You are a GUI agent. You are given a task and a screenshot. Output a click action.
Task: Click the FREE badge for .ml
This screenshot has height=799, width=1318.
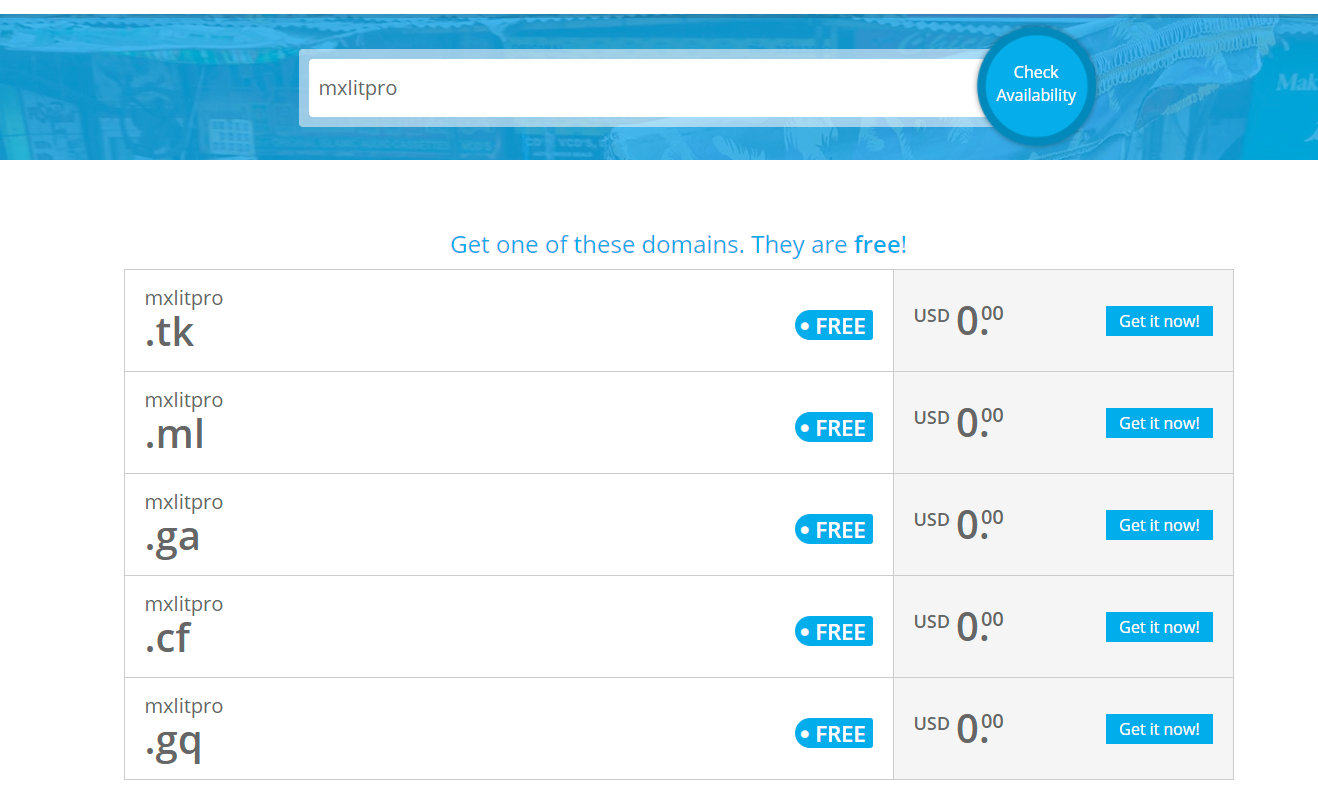pos(833,428)
